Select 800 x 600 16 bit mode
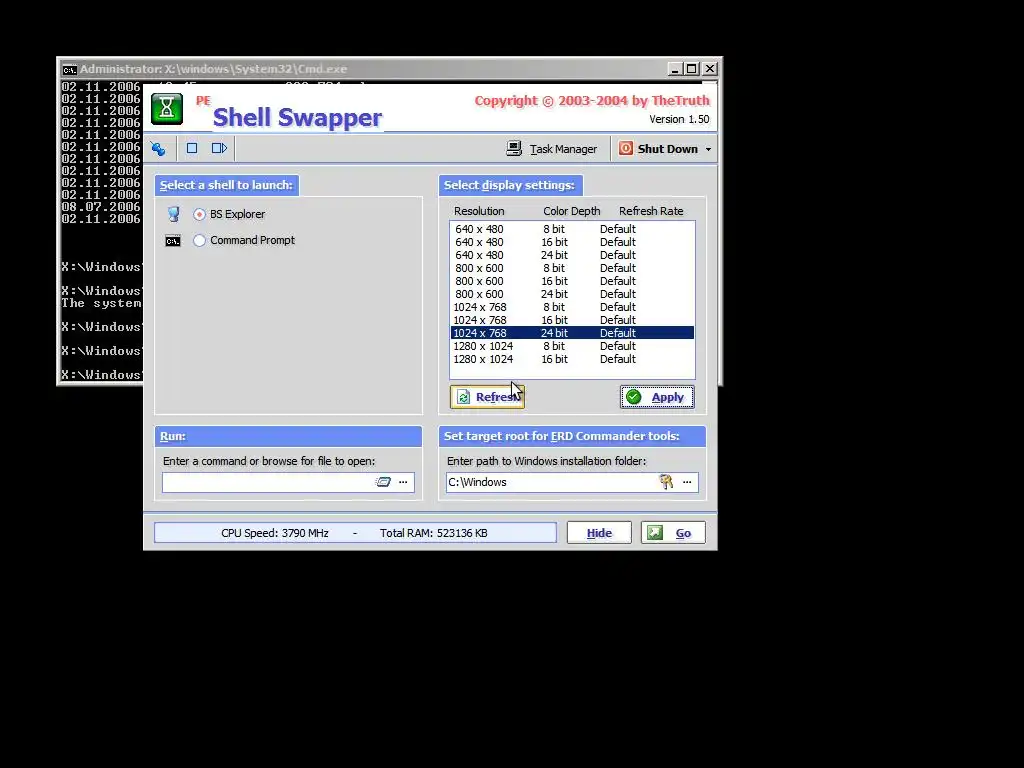The width and height of the screenshot is (1024, 768). (572, 281)
